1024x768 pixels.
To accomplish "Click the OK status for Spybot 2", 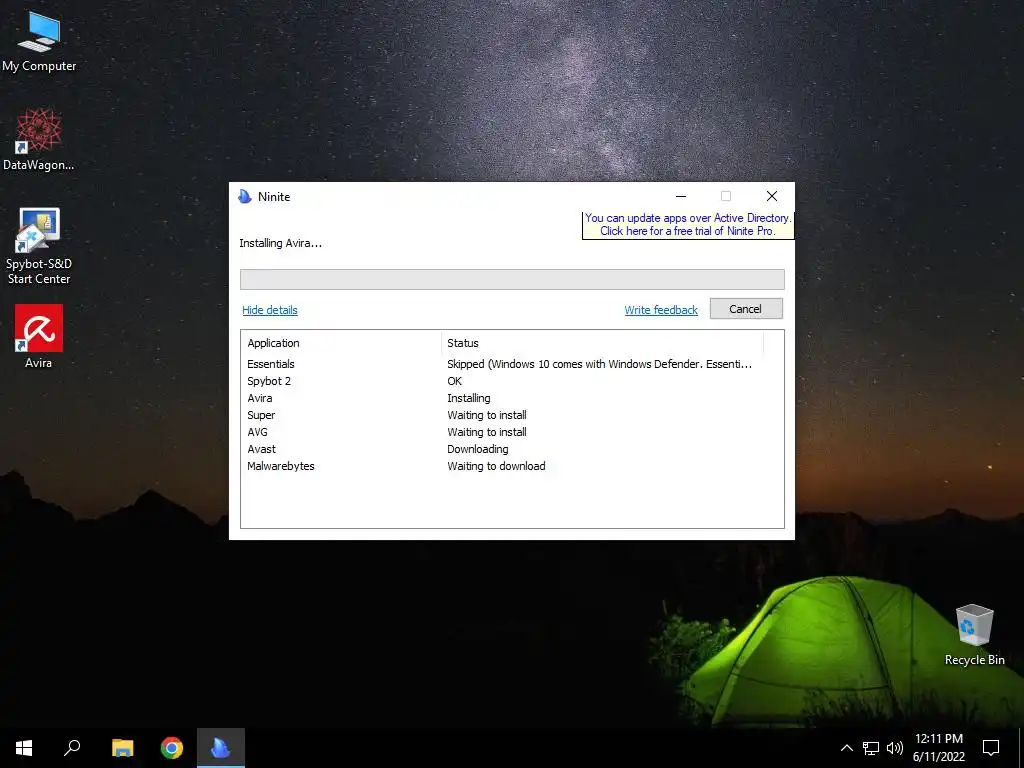I will click(455, 381).
